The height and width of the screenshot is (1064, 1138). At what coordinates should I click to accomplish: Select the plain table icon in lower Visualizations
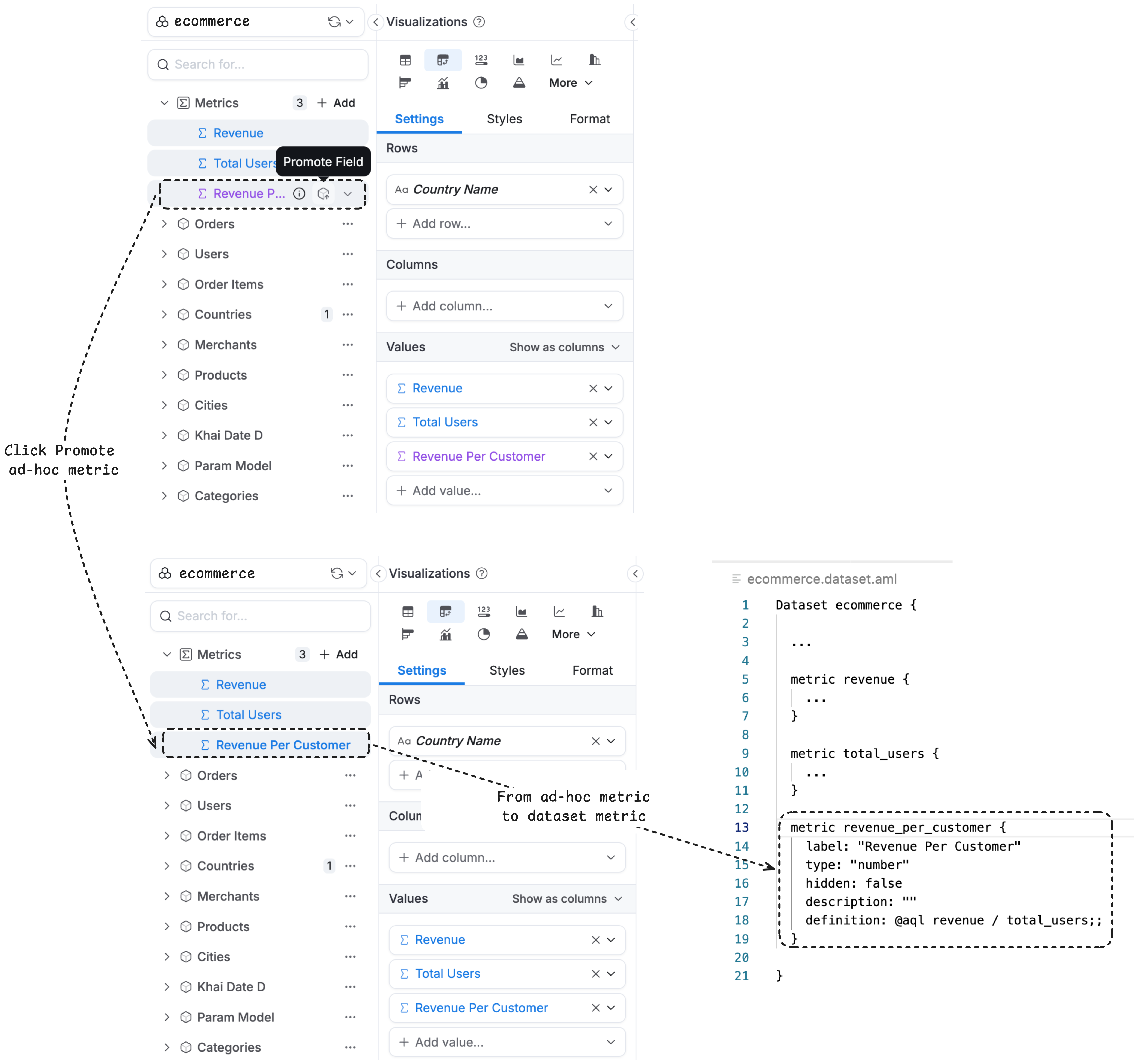[x=408, y=612]
